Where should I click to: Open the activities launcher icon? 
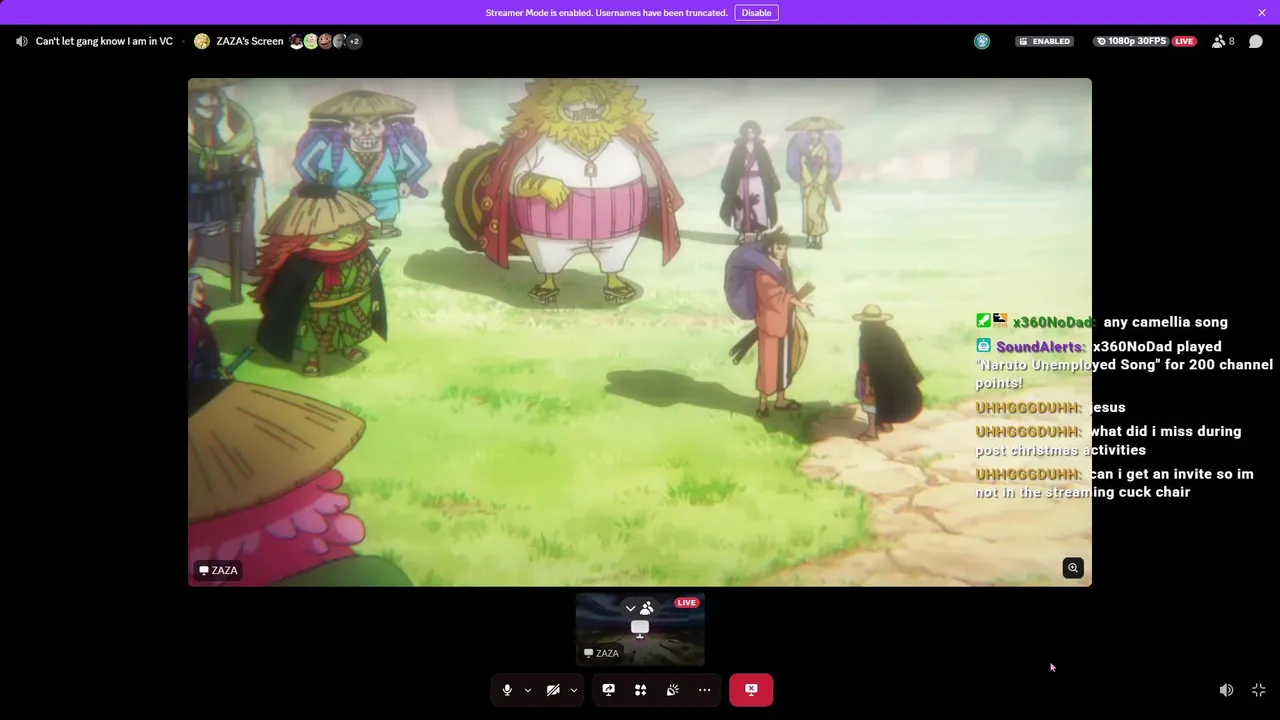point(640,690)
